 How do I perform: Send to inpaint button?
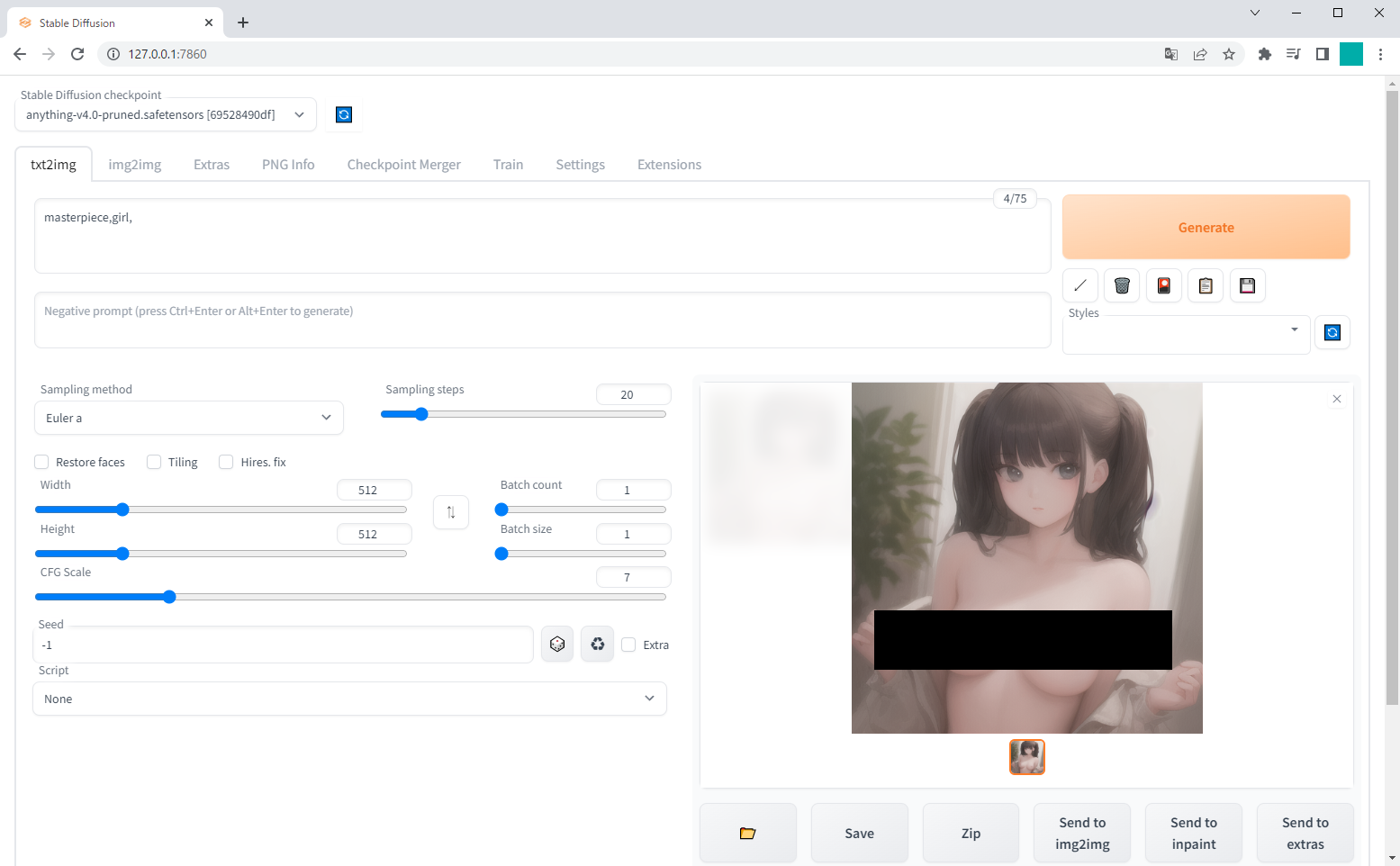[x=1194, y=834]
